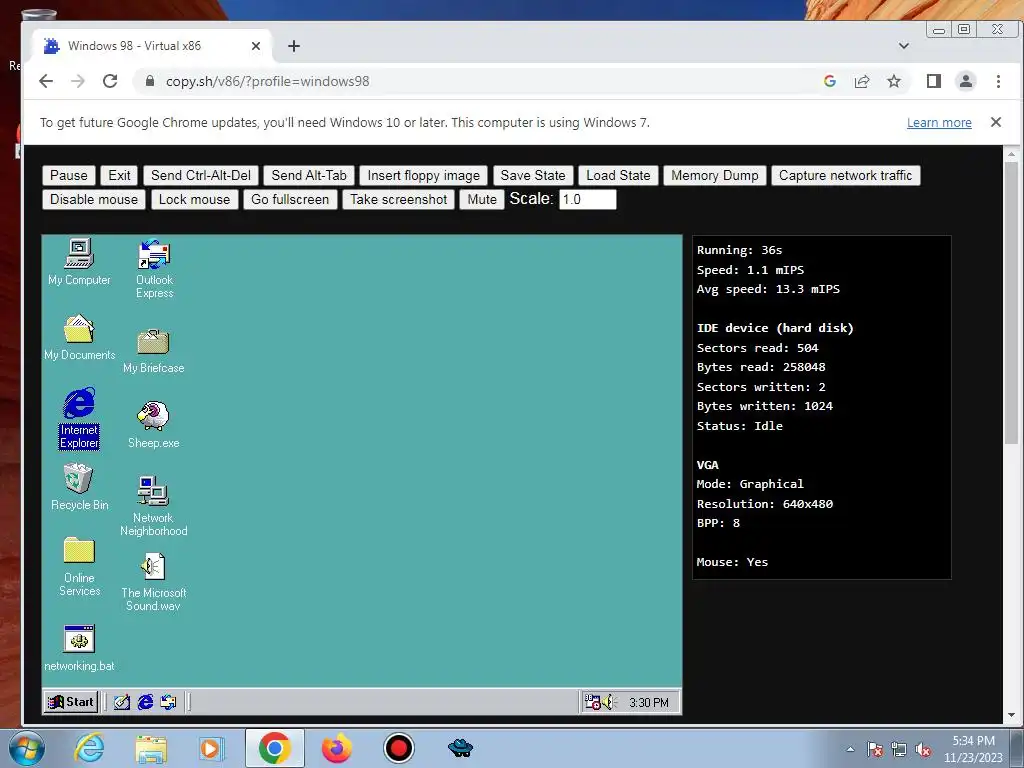Screen dimensions: 1024x768
Task: Click the Action Center flag tray icon
Action: (874, 750)
